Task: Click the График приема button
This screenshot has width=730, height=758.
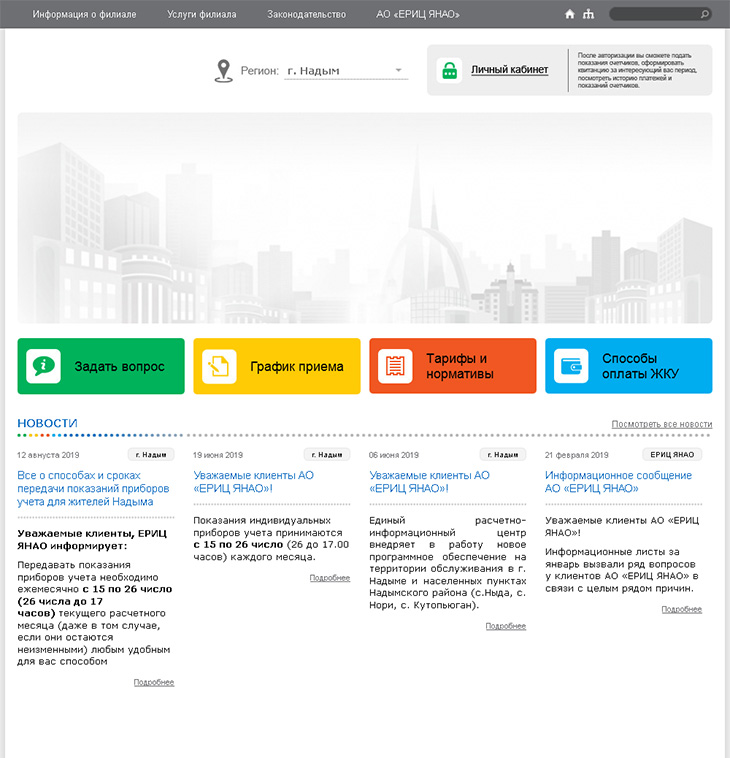Action: coord(277,366)
